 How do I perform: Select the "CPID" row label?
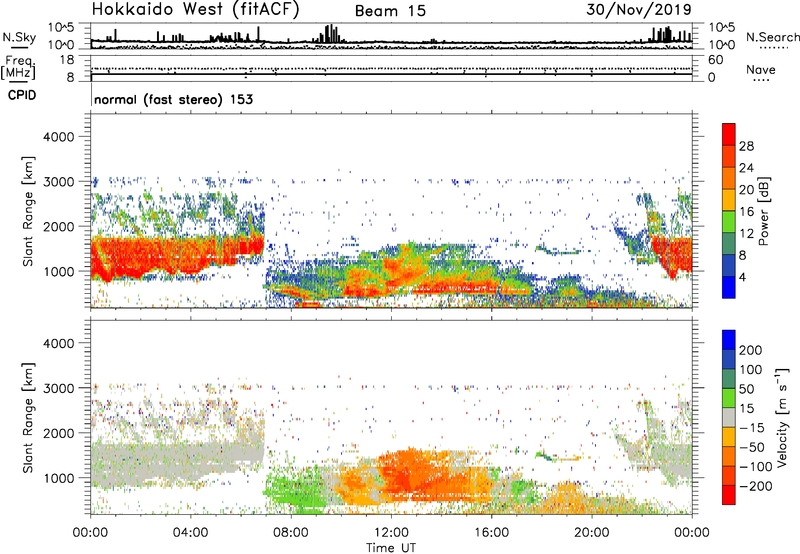coord(22,95)
